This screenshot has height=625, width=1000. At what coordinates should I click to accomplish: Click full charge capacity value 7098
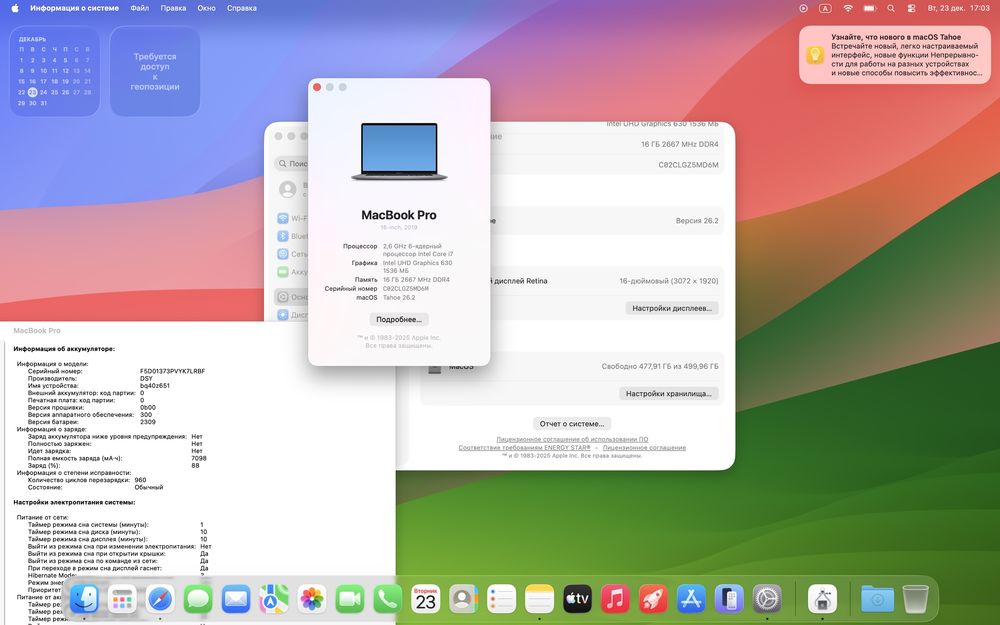click(x=199, y=458)
